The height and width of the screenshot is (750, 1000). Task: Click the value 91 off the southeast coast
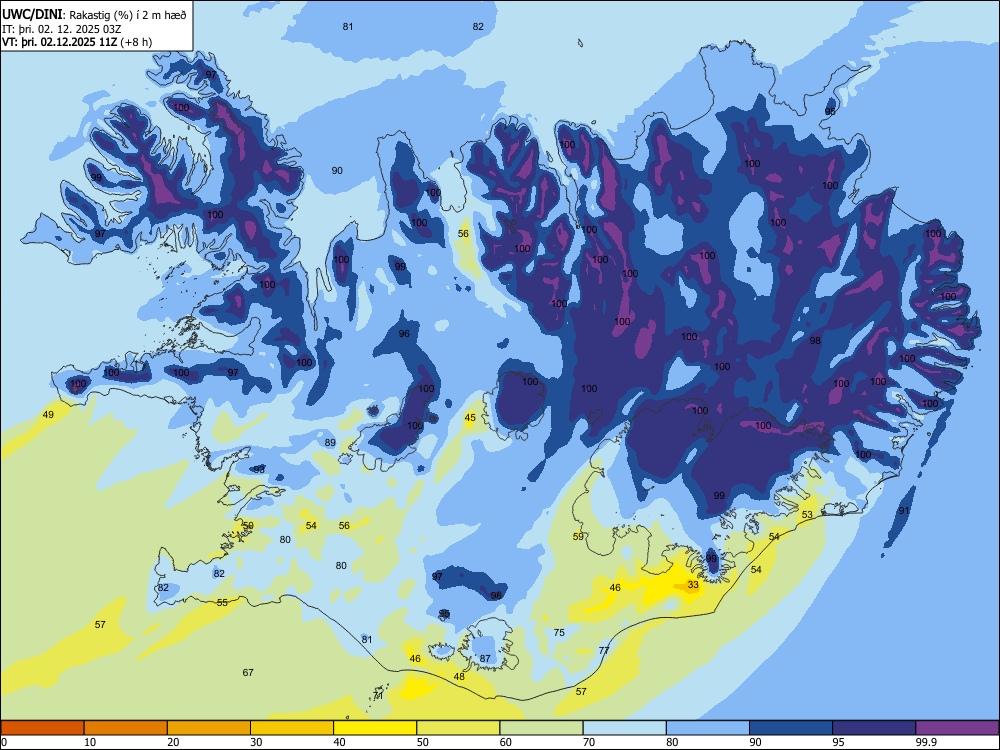(x=904, y=511)
